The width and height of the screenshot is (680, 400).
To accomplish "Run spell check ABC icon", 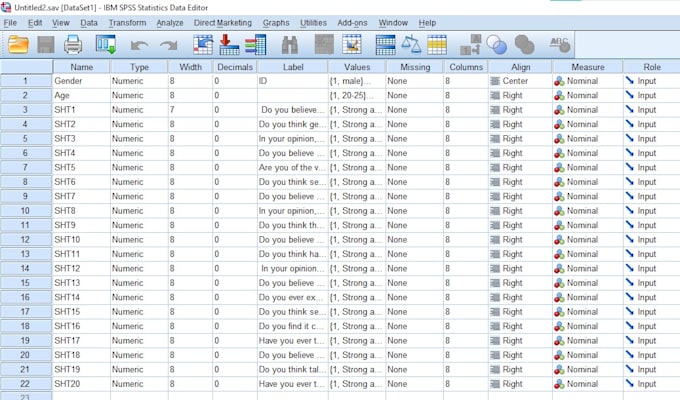I will [x=560, y=45].
